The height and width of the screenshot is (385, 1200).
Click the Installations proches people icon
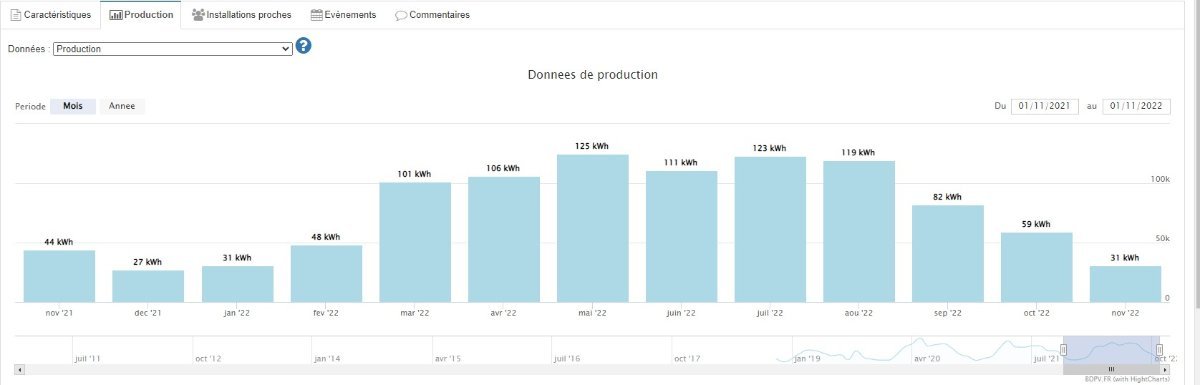[198, 15]
